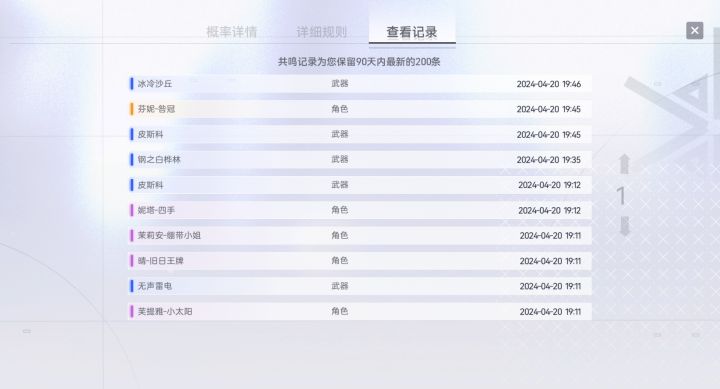
Task: Click 角色 type in 茉莉安-绷带小姐 row
Action: coord(340,235)
